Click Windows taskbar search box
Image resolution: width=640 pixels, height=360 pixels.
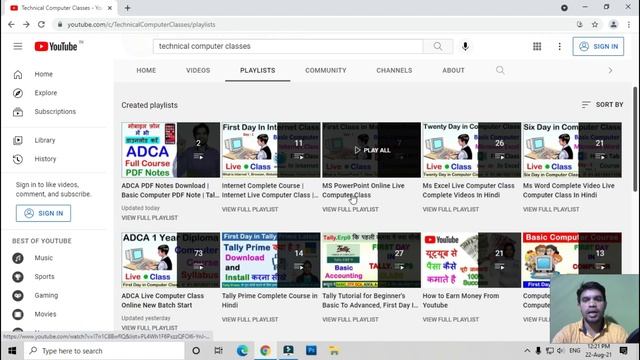pos(104,351)
